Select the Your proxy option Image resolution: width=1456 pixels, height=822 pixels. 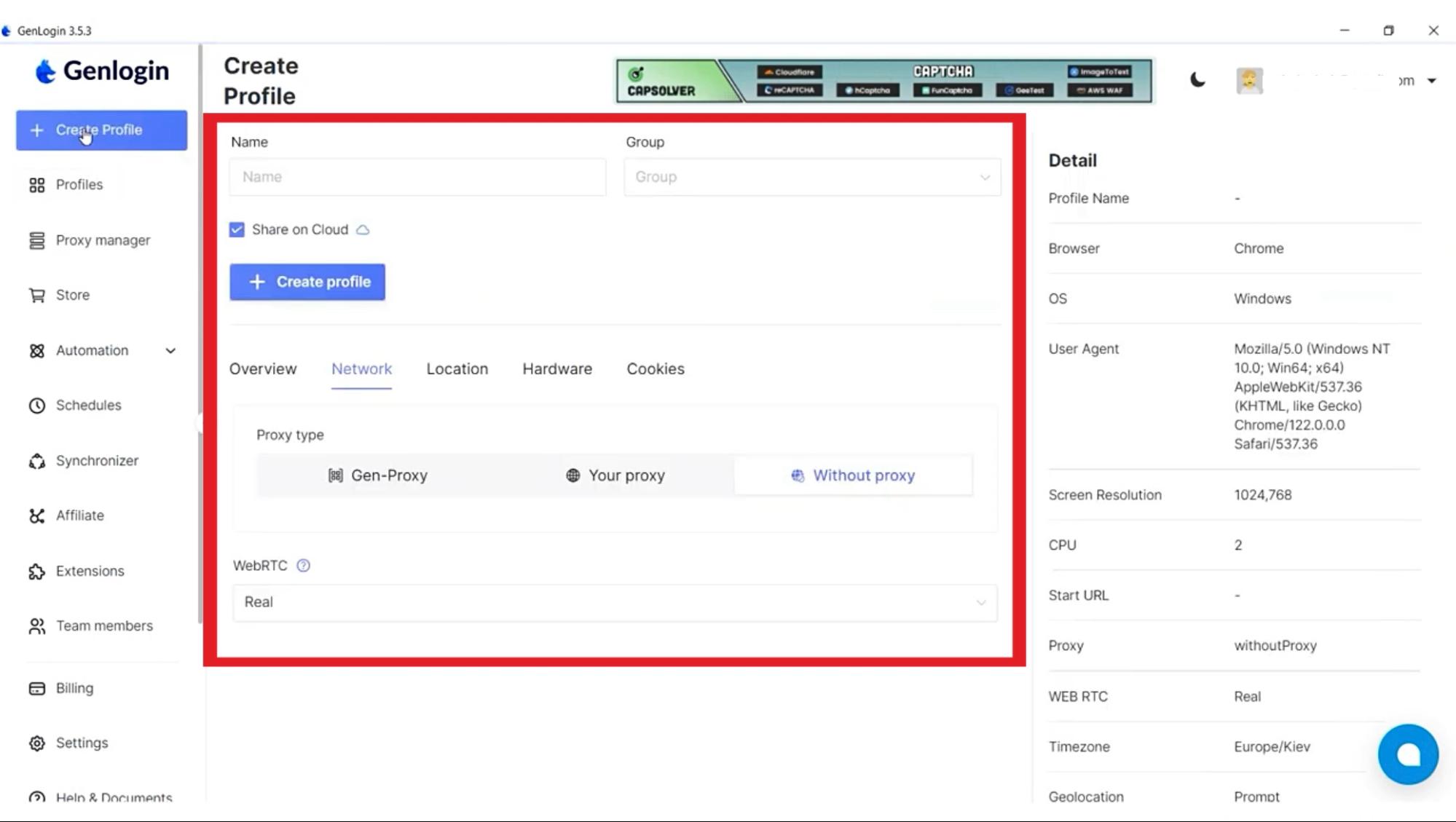coord(614,475)
